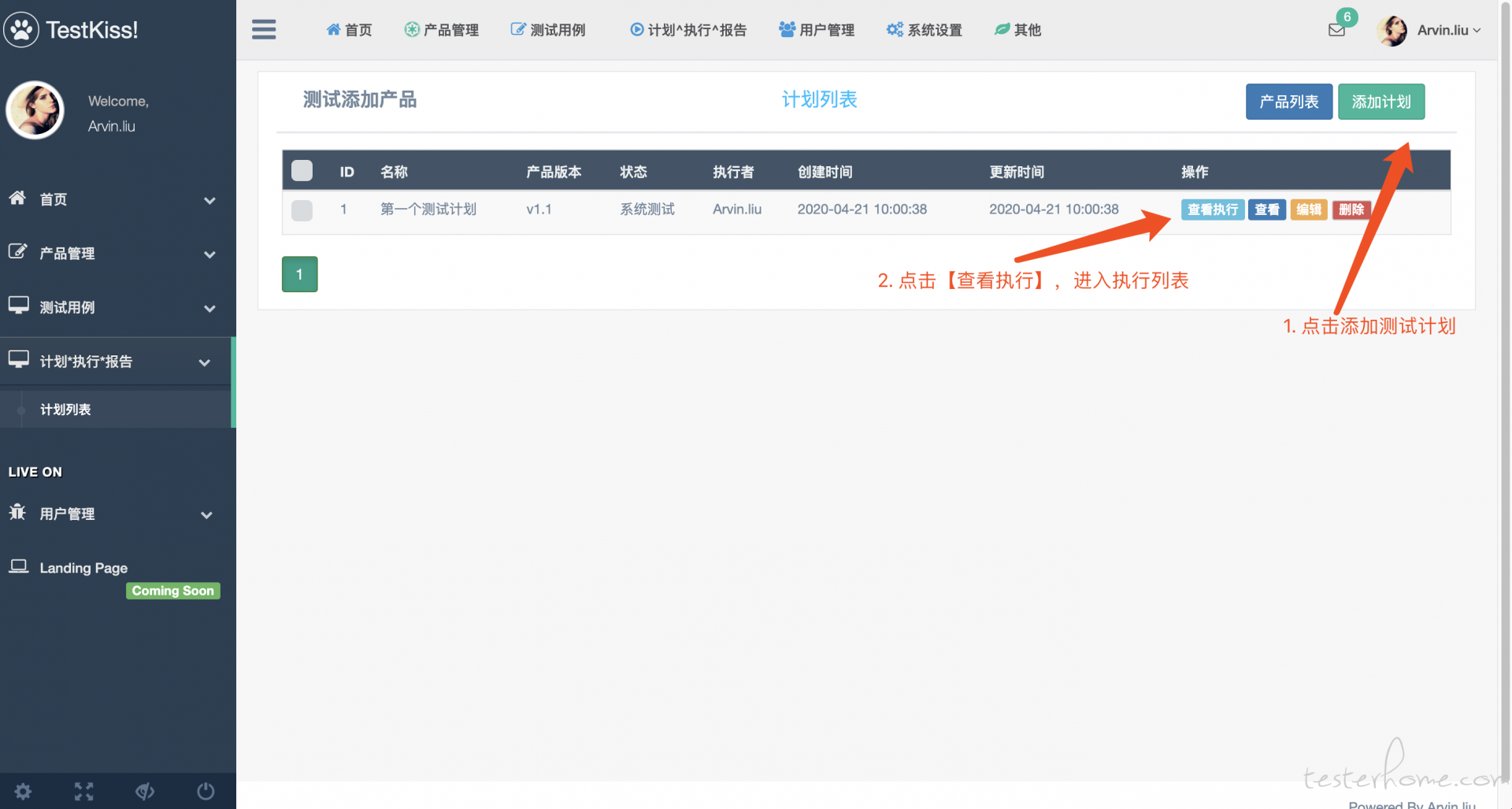This screenshot has width=1512, height=809.
Task: Click the red 删除 button in row
Action: click(x=1351, y=210)
